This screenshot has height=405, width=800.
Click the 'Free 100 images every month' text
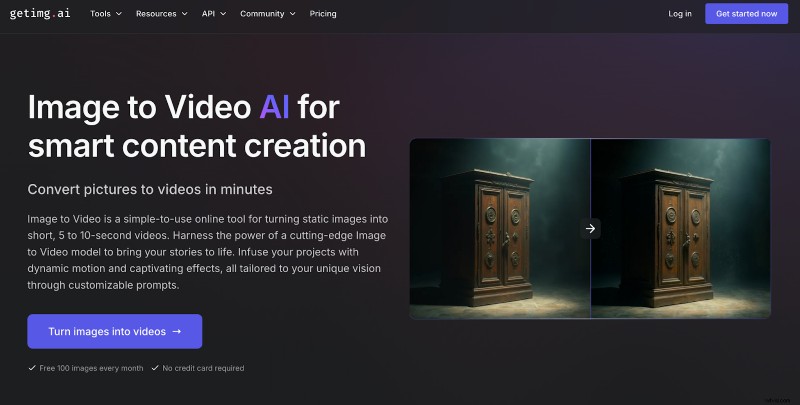pos(91,368)
